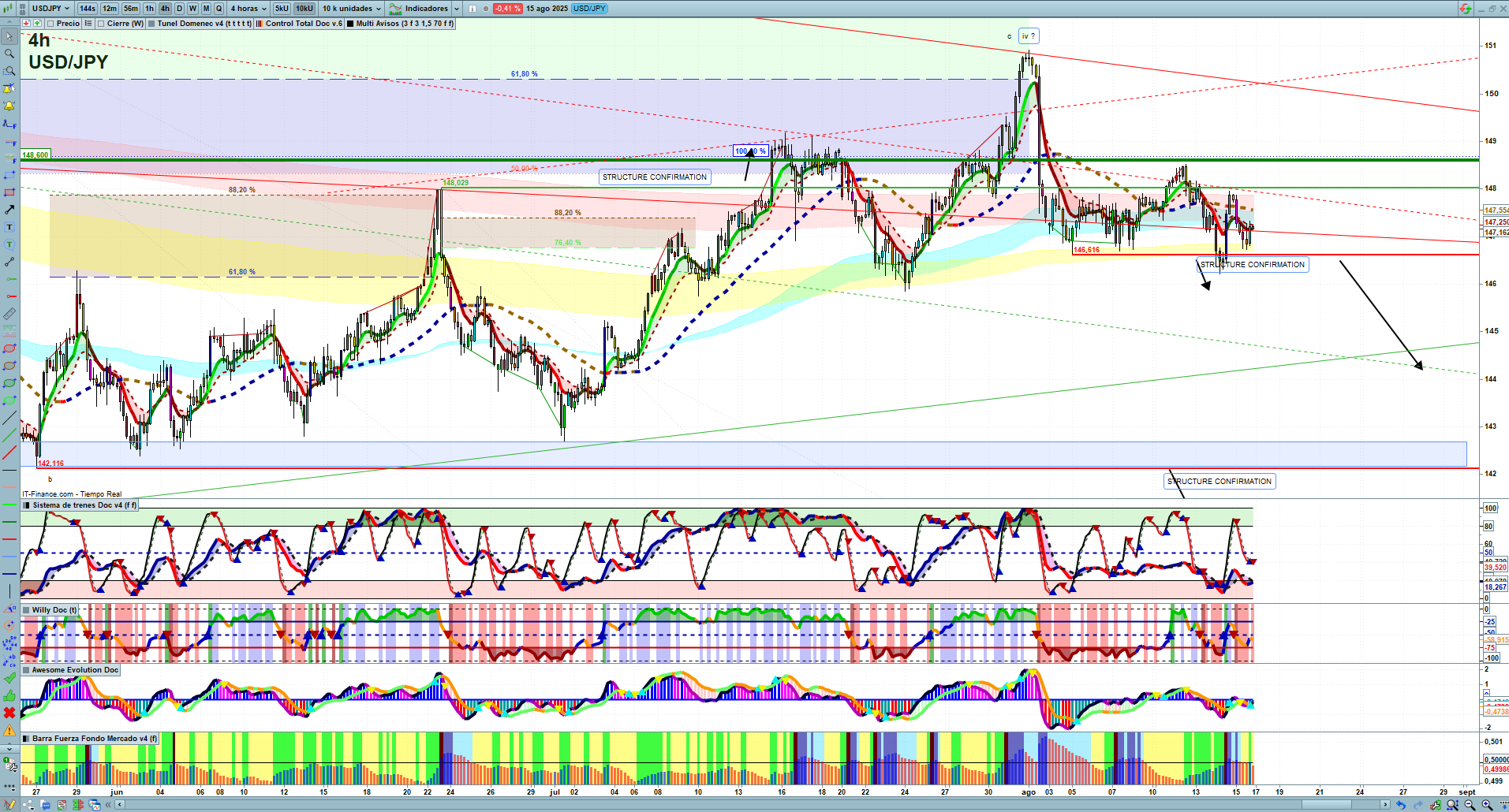This screenshot has width=1509, height=812.
Task: Select the red rectangle drawing tool
Action: (x=9, y=192)
